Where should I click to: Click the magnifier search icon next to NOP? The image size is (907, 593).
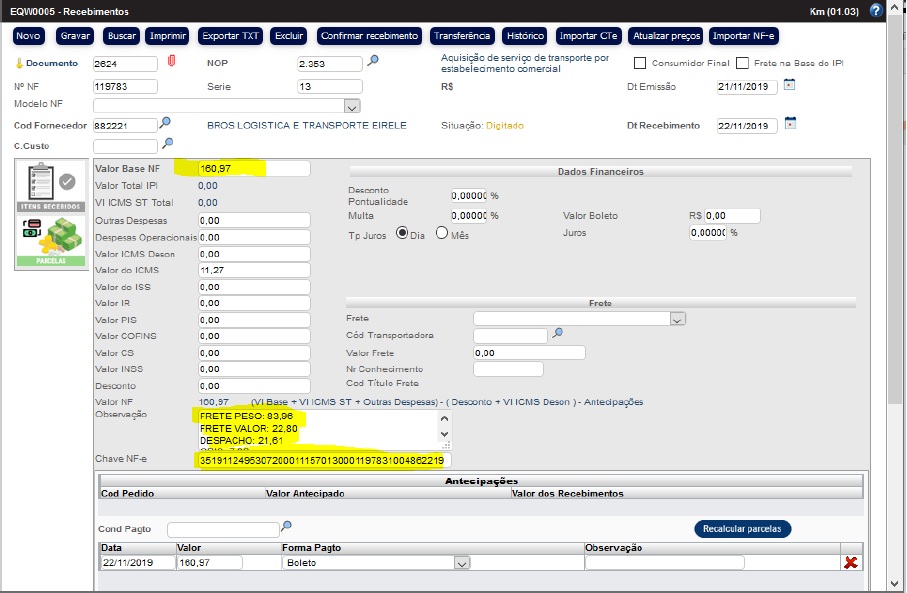[373, 62]
